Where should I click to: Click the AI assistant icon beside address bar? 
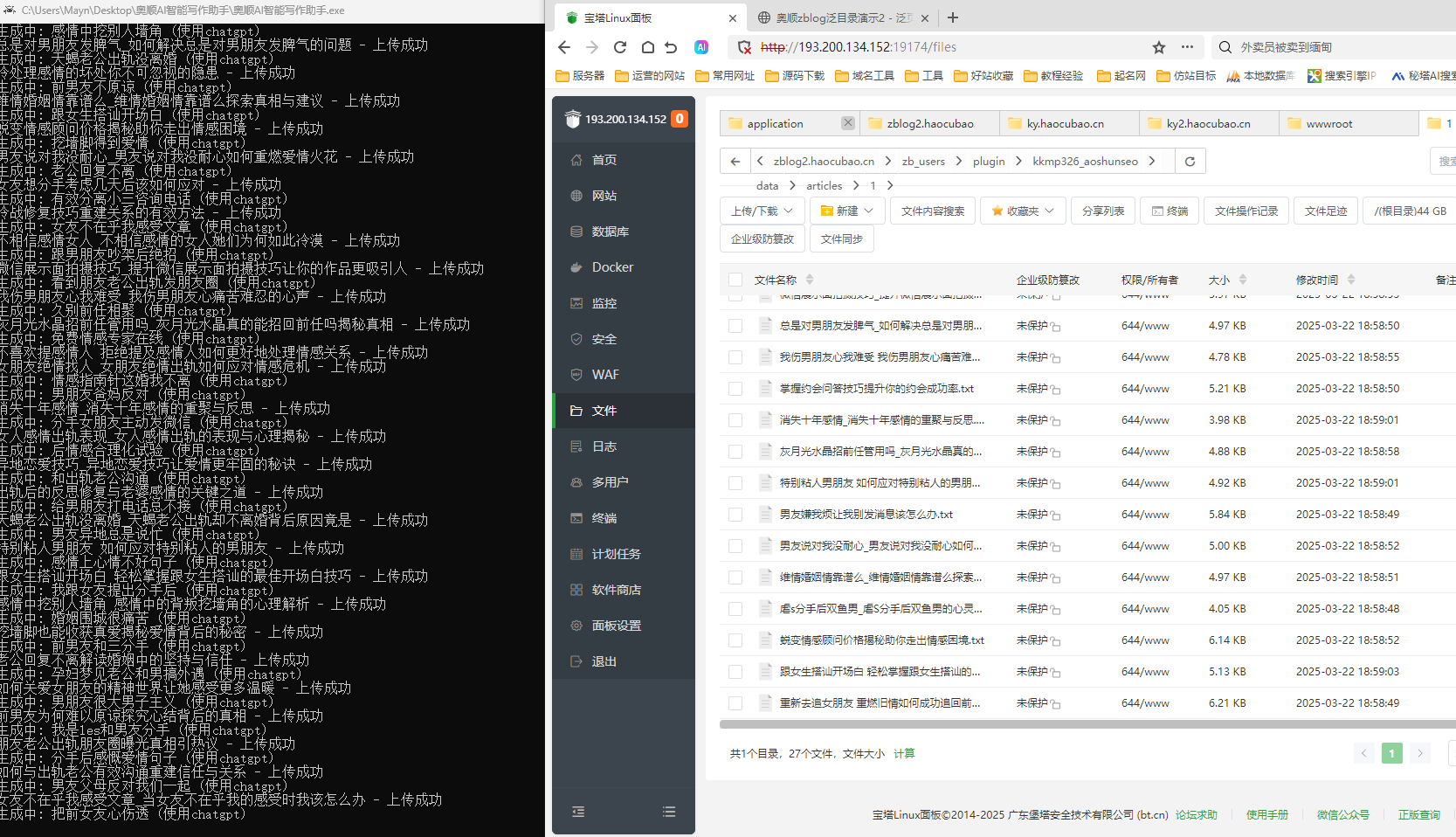click(701, 47)
